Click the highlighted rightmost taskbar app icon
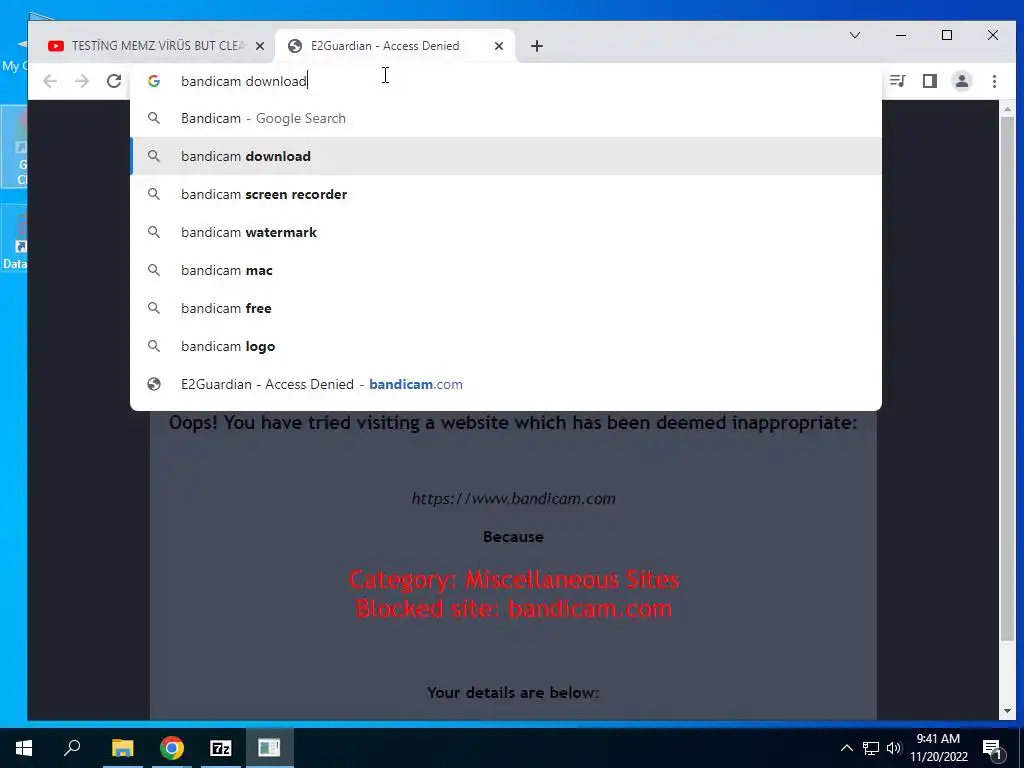Image resolution: width=1024 pixels, height=768 pixels. click(x=269, y=748)
